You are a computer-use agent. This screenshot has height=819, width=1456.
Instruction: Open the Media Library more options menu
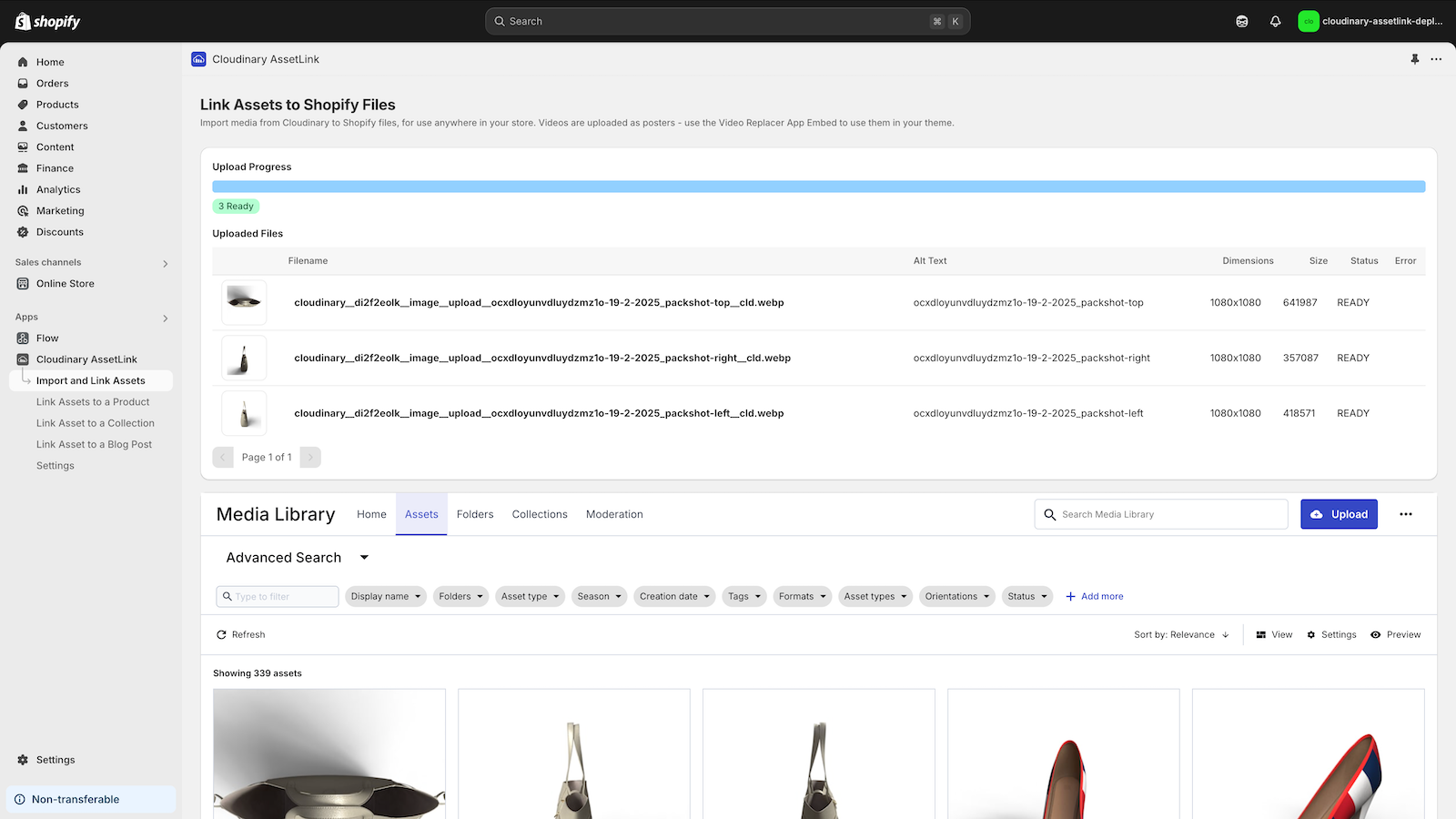point(1406,514)
